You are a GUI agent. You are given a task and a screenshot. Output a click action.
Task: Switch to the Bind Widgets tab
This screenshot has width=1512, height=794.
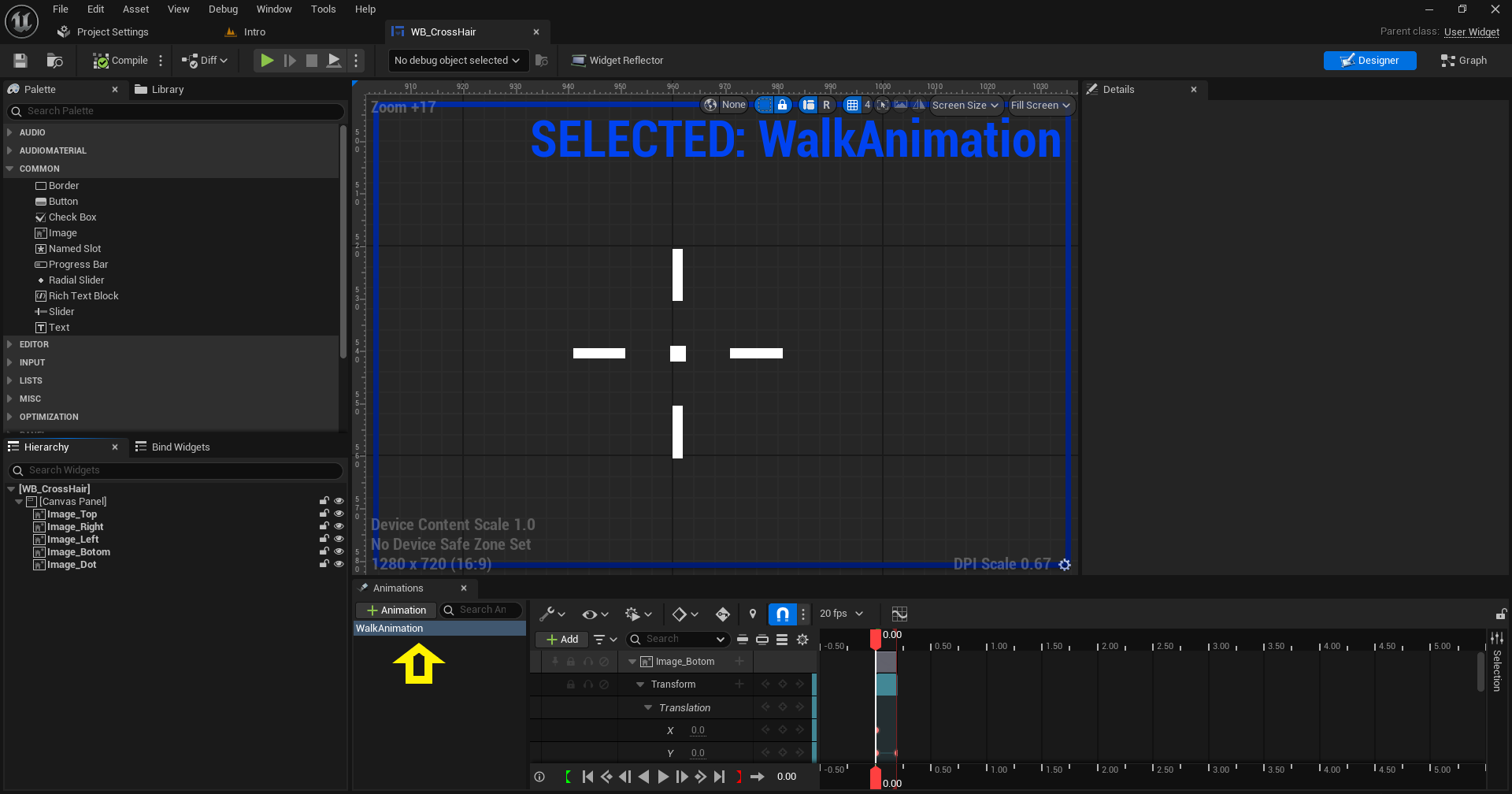(x=180, y=447)
